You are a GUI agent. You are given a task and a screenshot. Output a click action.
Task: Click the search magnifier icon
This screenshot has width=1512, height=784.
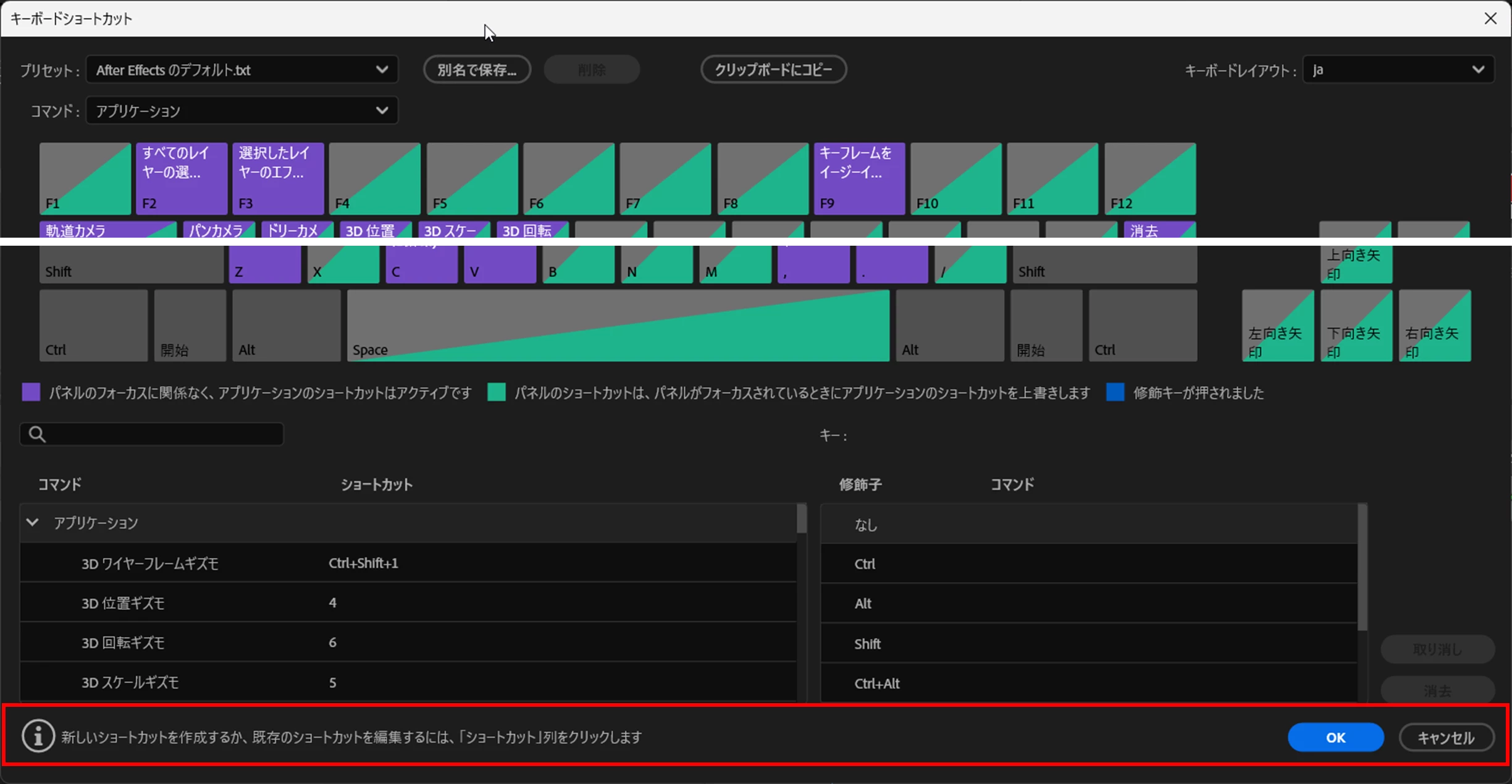tap(37, 435)
